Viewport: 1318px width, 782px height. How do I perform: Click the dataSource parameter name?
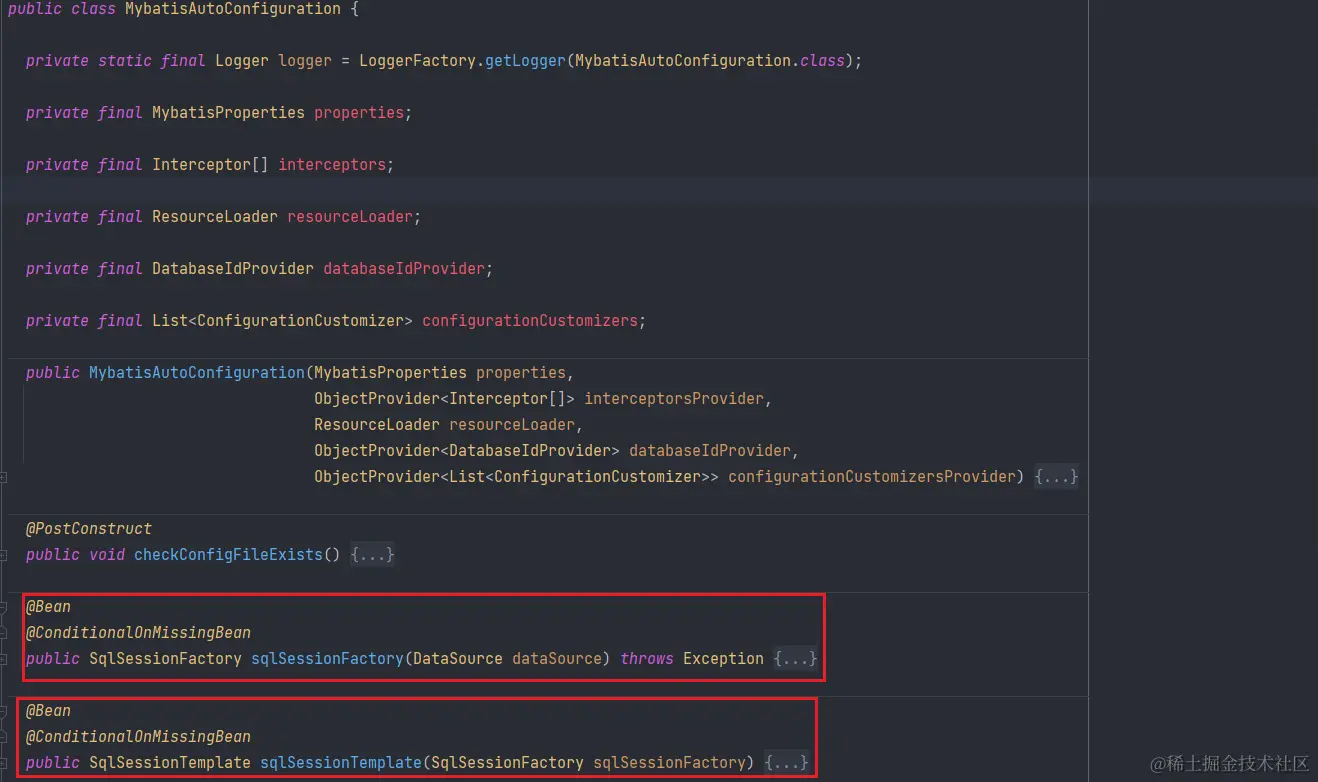click(x=557, y=659)
